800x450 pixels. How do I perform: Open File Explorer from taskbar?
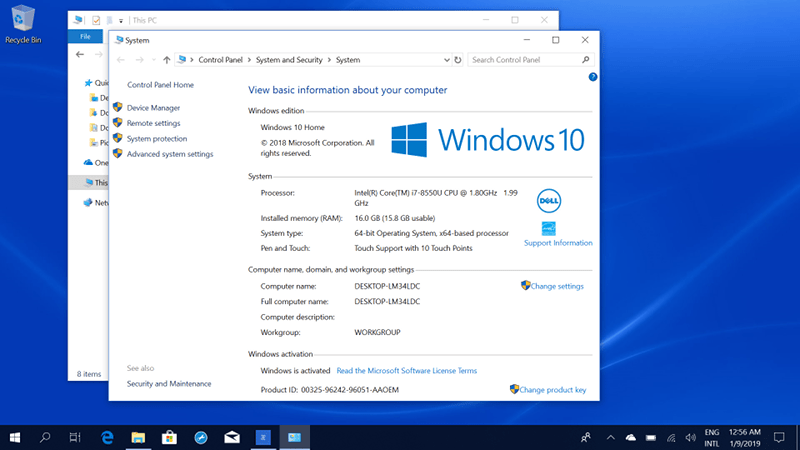138,437
